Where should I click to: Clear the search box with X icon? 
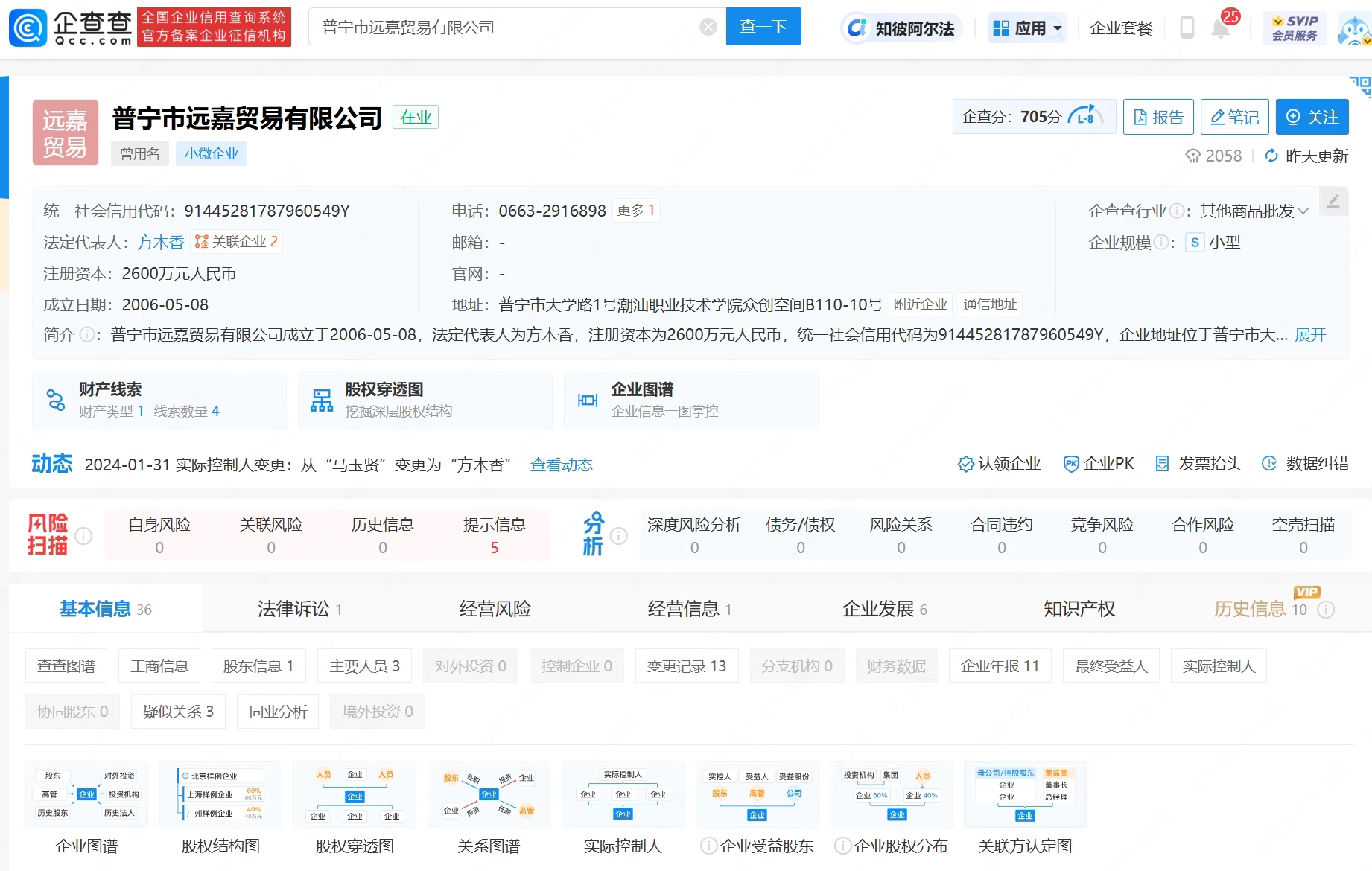(708, 28)
